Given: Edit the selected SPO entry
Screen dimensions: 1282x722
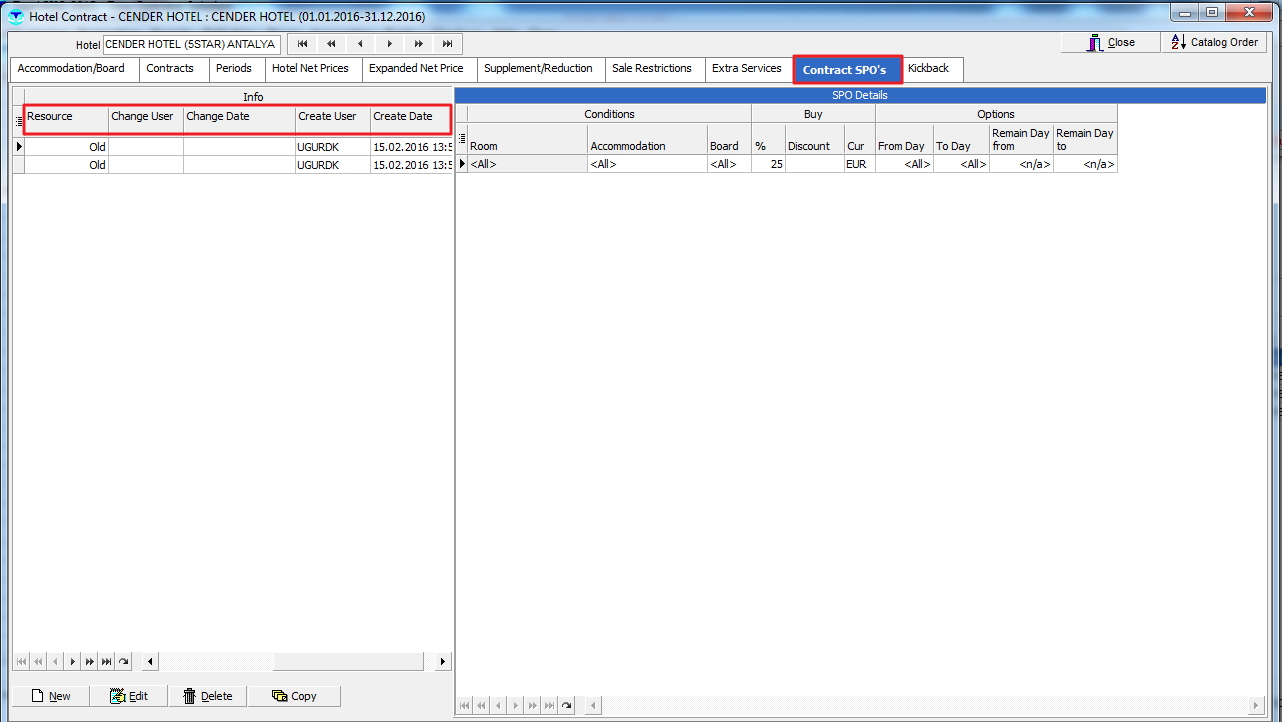Looking at the screenshot, I should pyautogui.click(x=129, y=696).
